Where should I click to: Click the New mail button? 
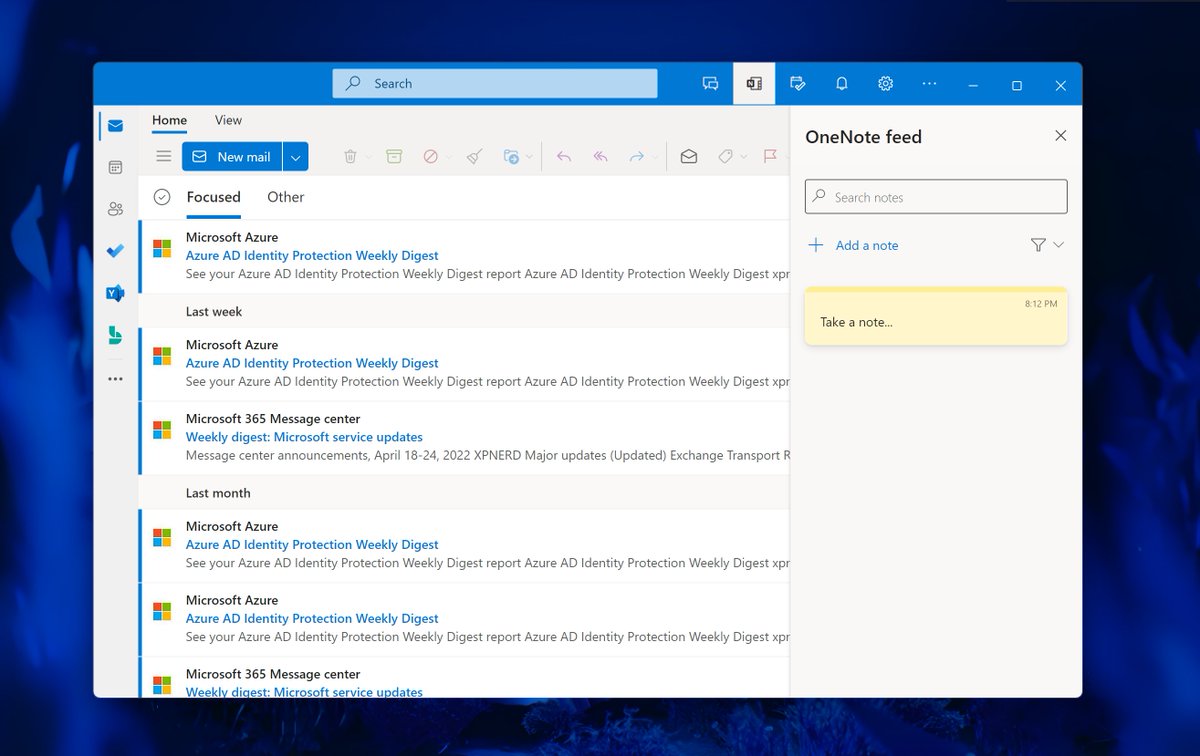click(232, 157)
